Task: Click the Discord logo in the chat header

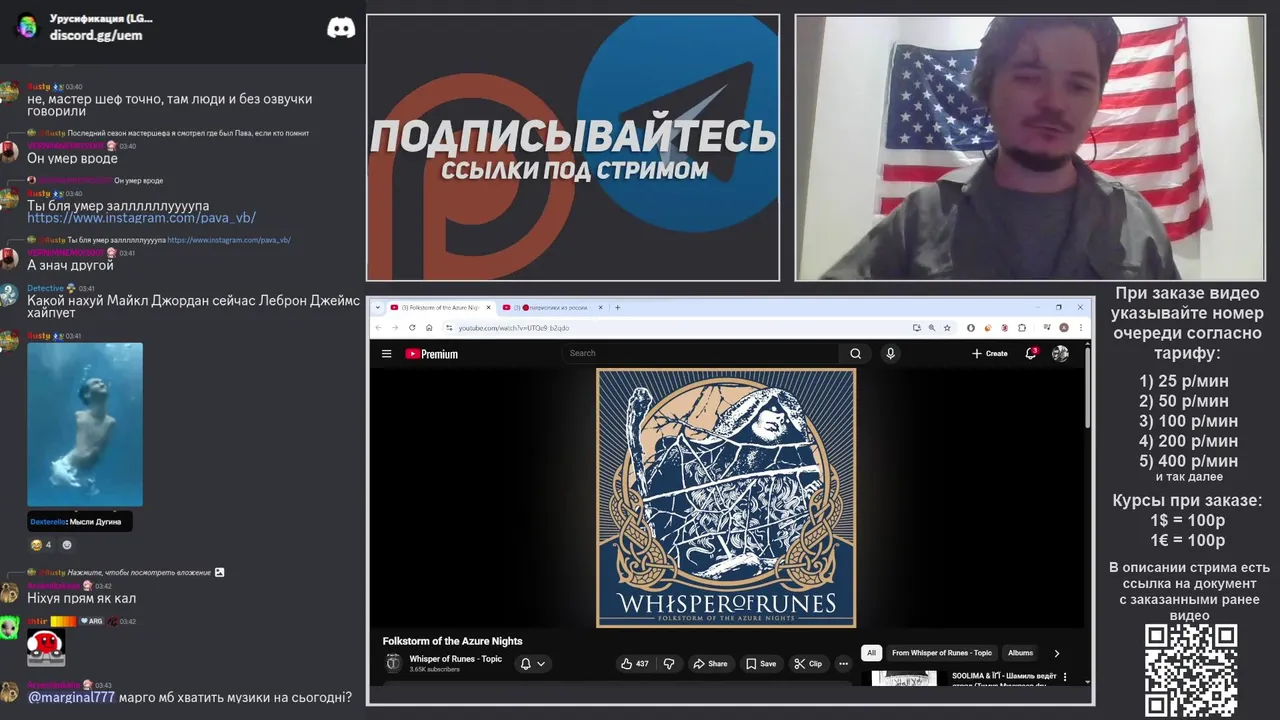Action: [x=341, y=28]
